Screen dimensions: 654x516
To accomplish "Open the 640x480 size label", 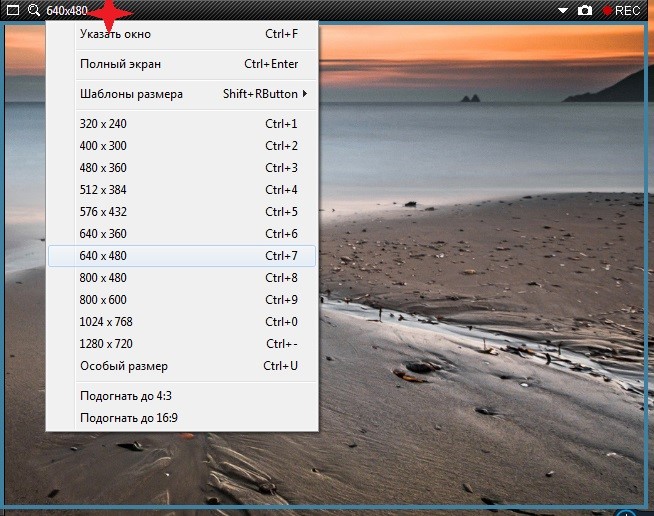I will [67, 10].
